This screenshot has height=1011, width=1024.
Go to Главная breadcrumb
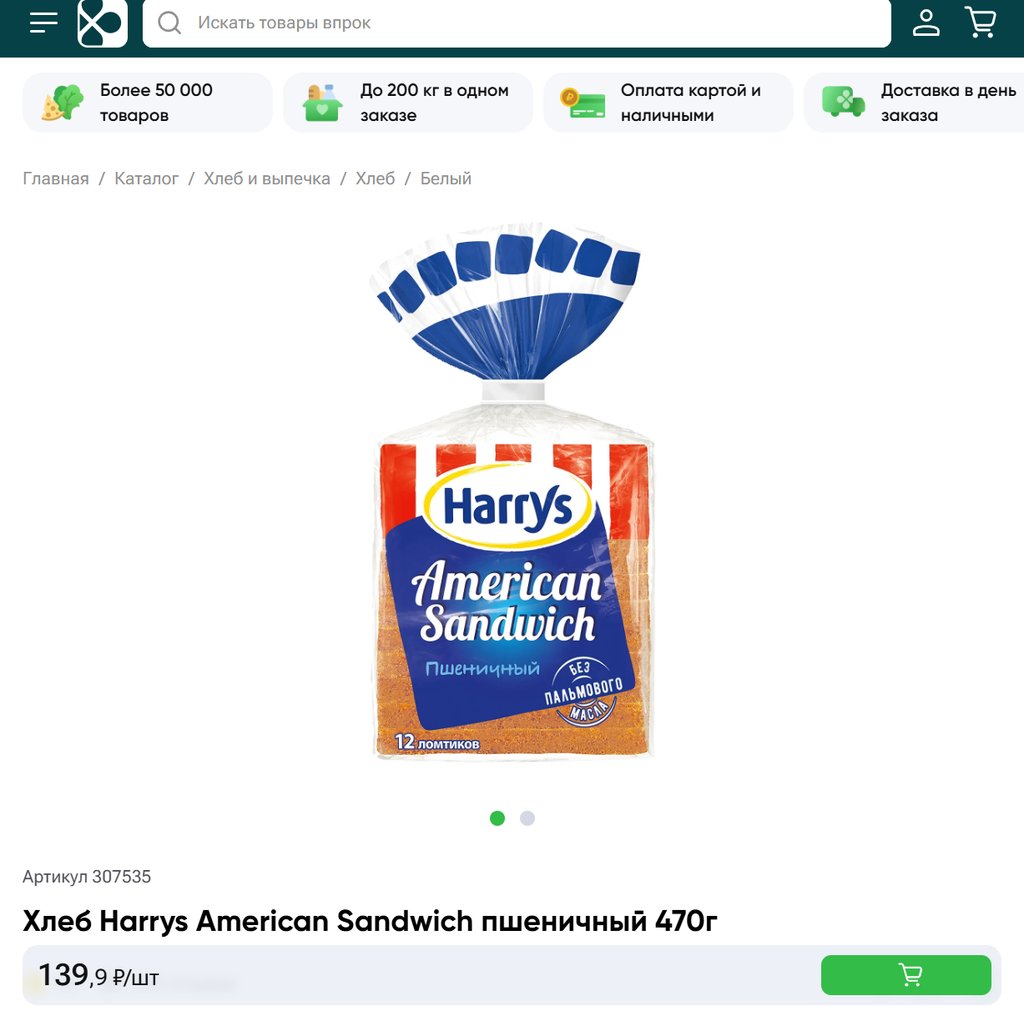coord(56,178)
